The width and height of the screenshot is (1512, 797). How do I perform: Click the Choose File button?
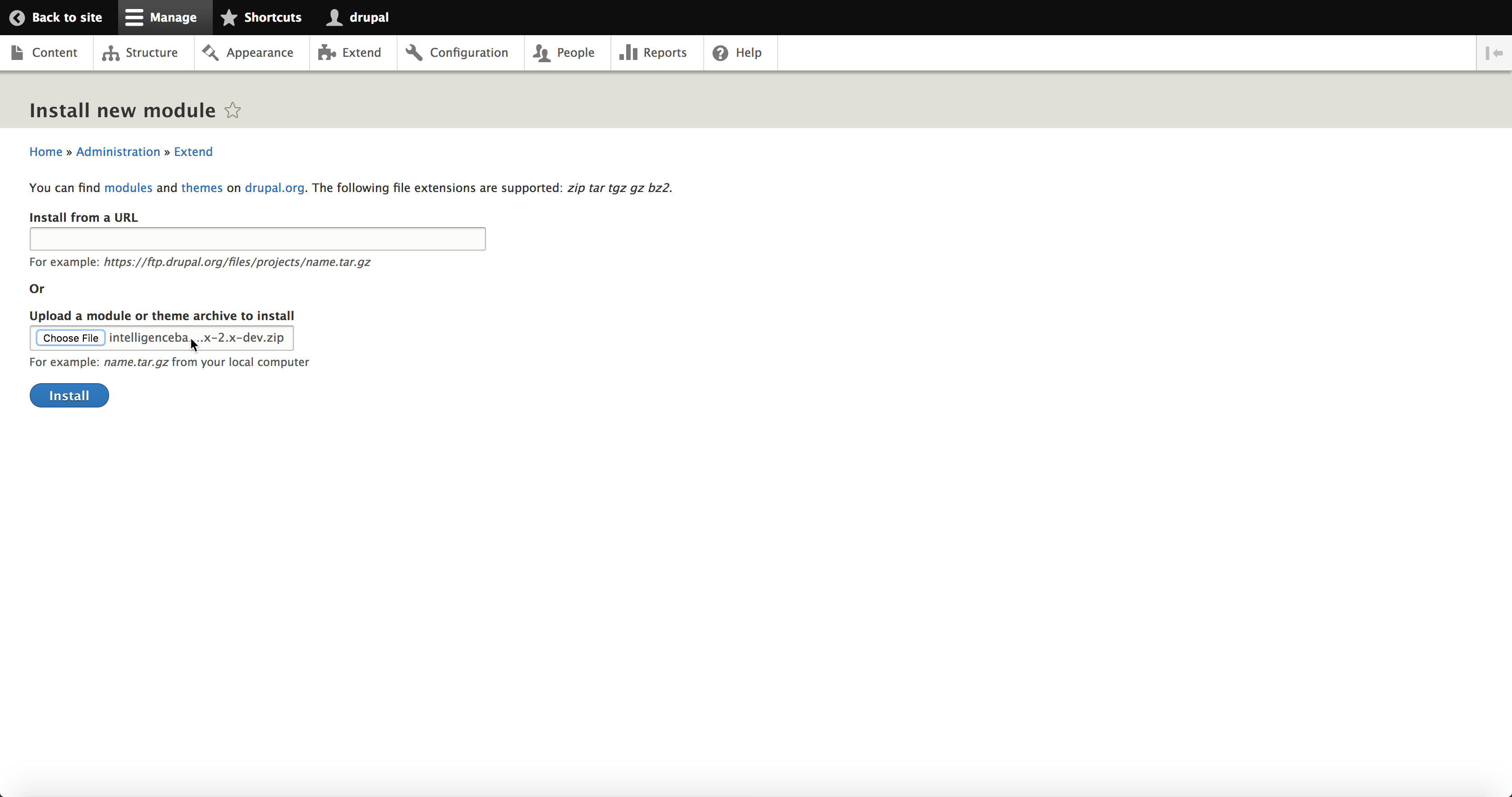point(70,338)
